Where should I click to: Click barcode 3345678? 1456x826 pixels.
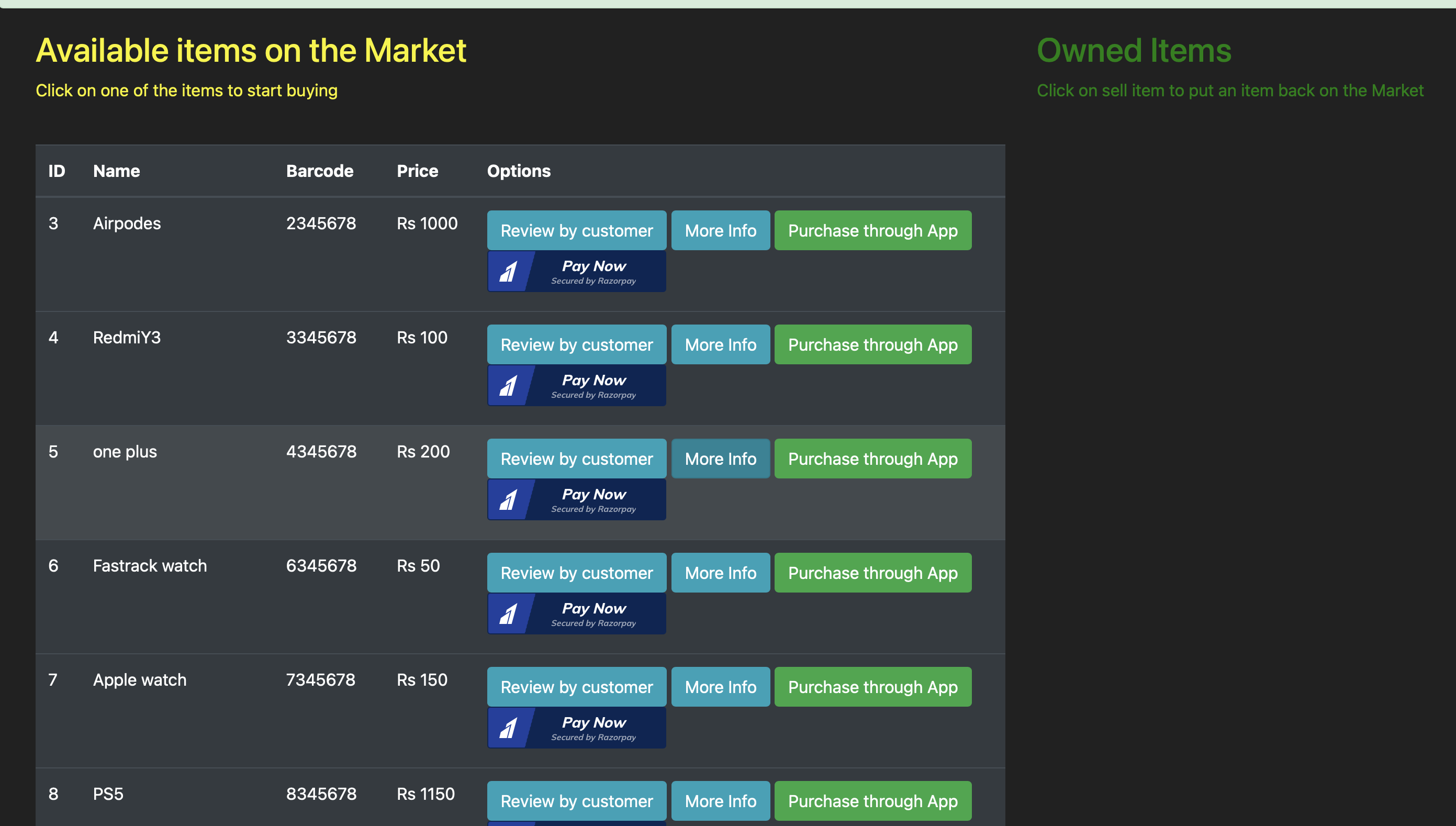point(321,338)
